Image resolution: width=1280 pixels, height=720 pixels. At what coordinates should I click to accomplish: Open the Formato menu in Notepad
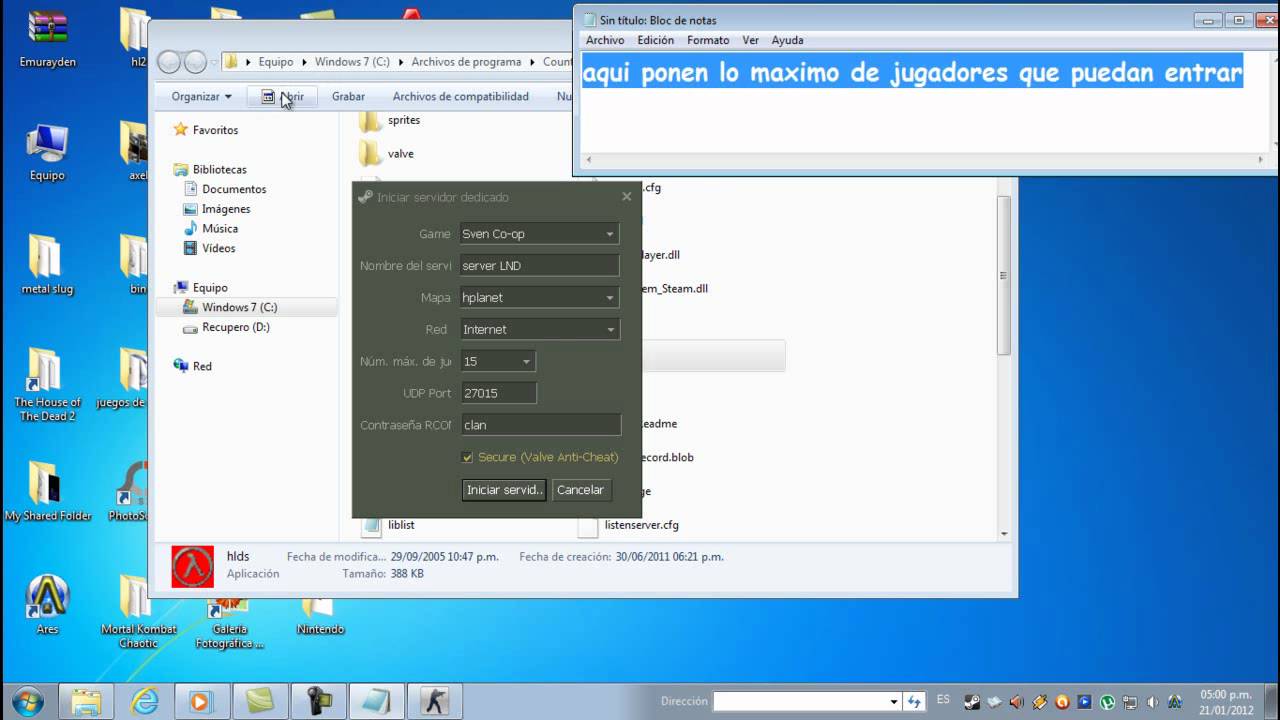[708, 40]
